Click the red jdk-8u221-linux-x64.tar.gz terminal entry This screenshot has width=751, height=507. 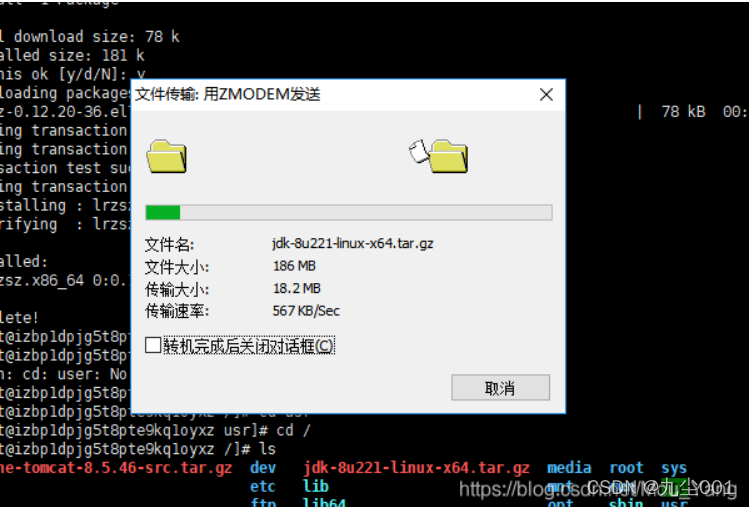tap(417, 468)
